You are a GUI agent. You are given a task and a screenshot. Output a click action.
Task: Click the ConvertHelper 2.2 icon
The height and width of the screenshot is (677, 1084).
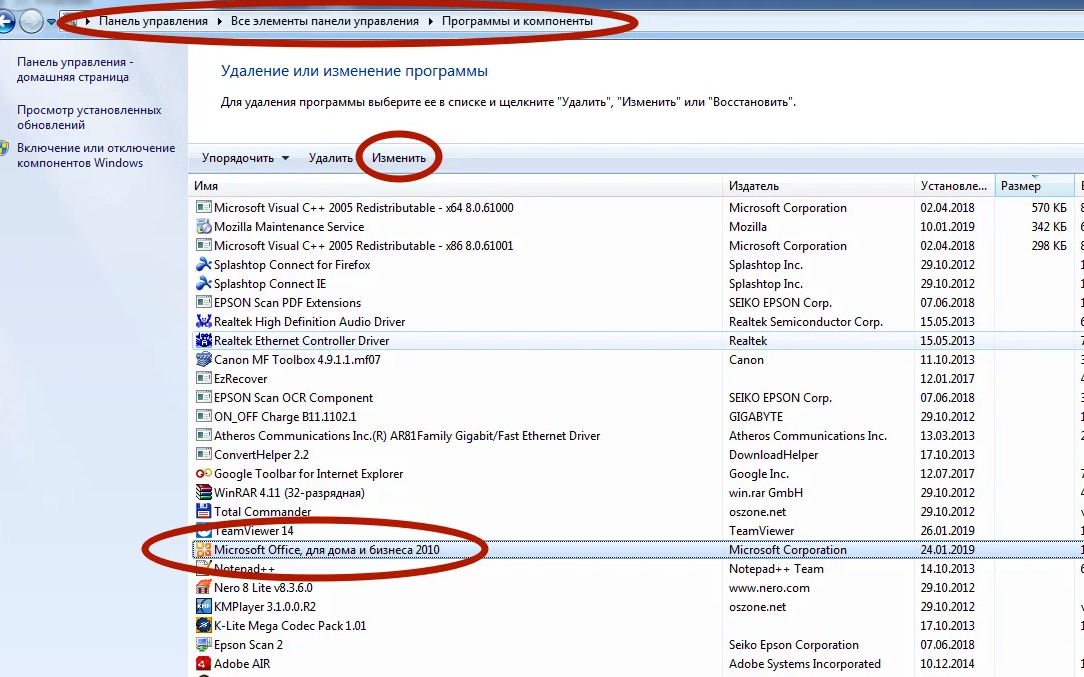203,454
